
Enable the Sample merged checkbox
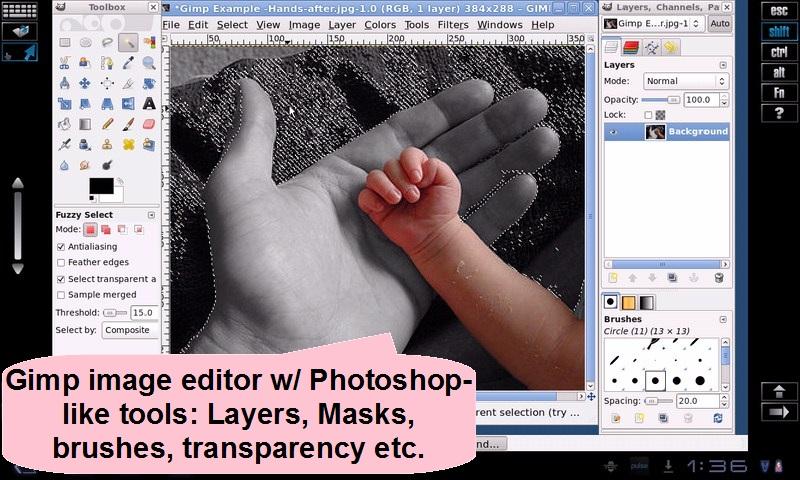click(61, 295)
